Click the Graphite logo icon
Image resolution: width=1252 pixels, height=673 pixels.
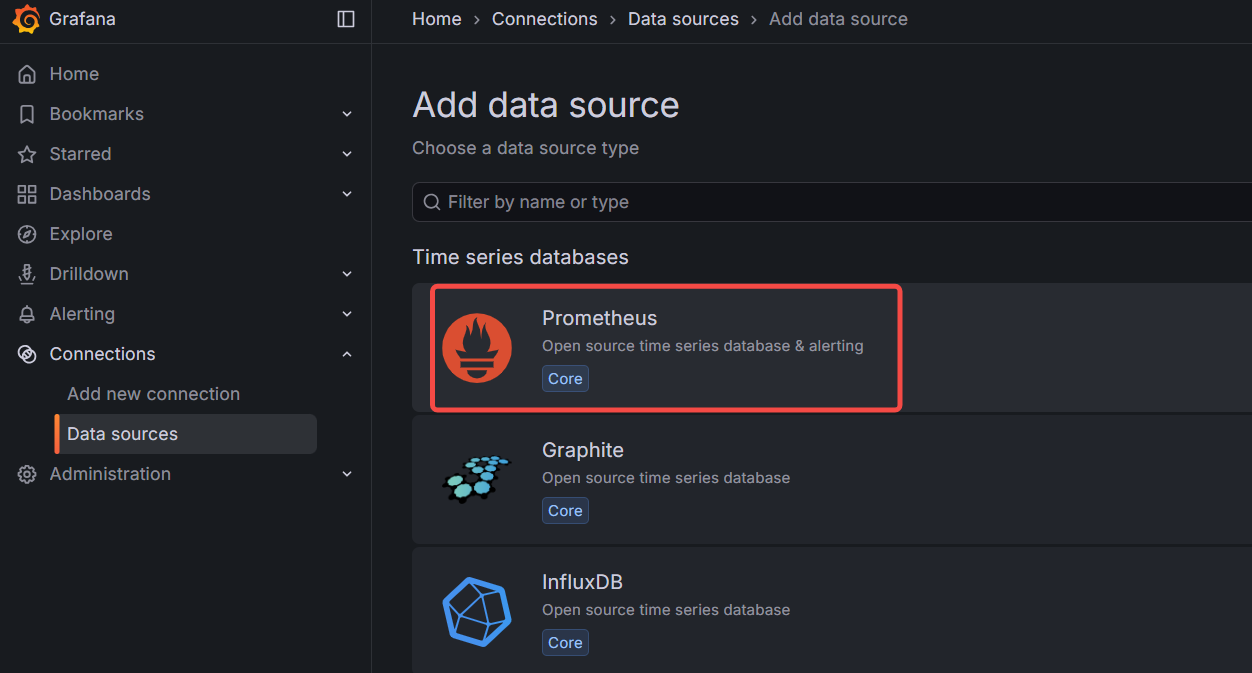pos(477,479)
